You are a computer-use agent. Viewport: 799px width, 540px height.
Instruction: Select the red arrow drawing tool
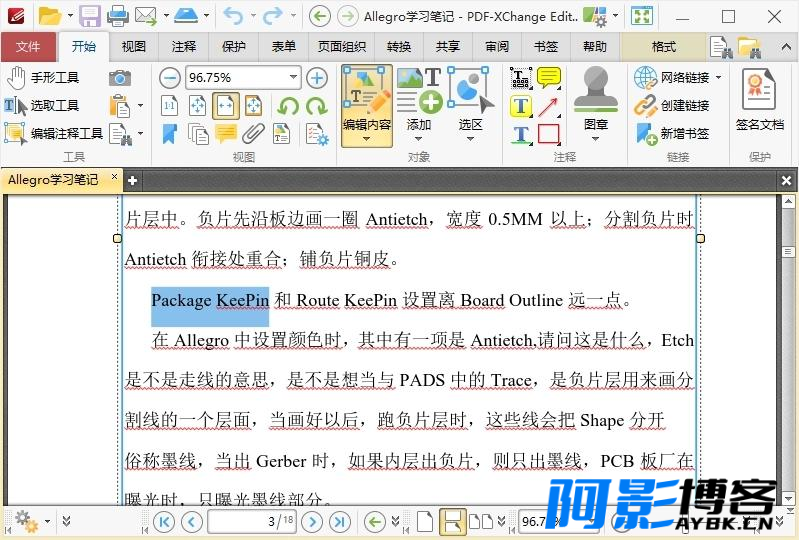[548, 106]
